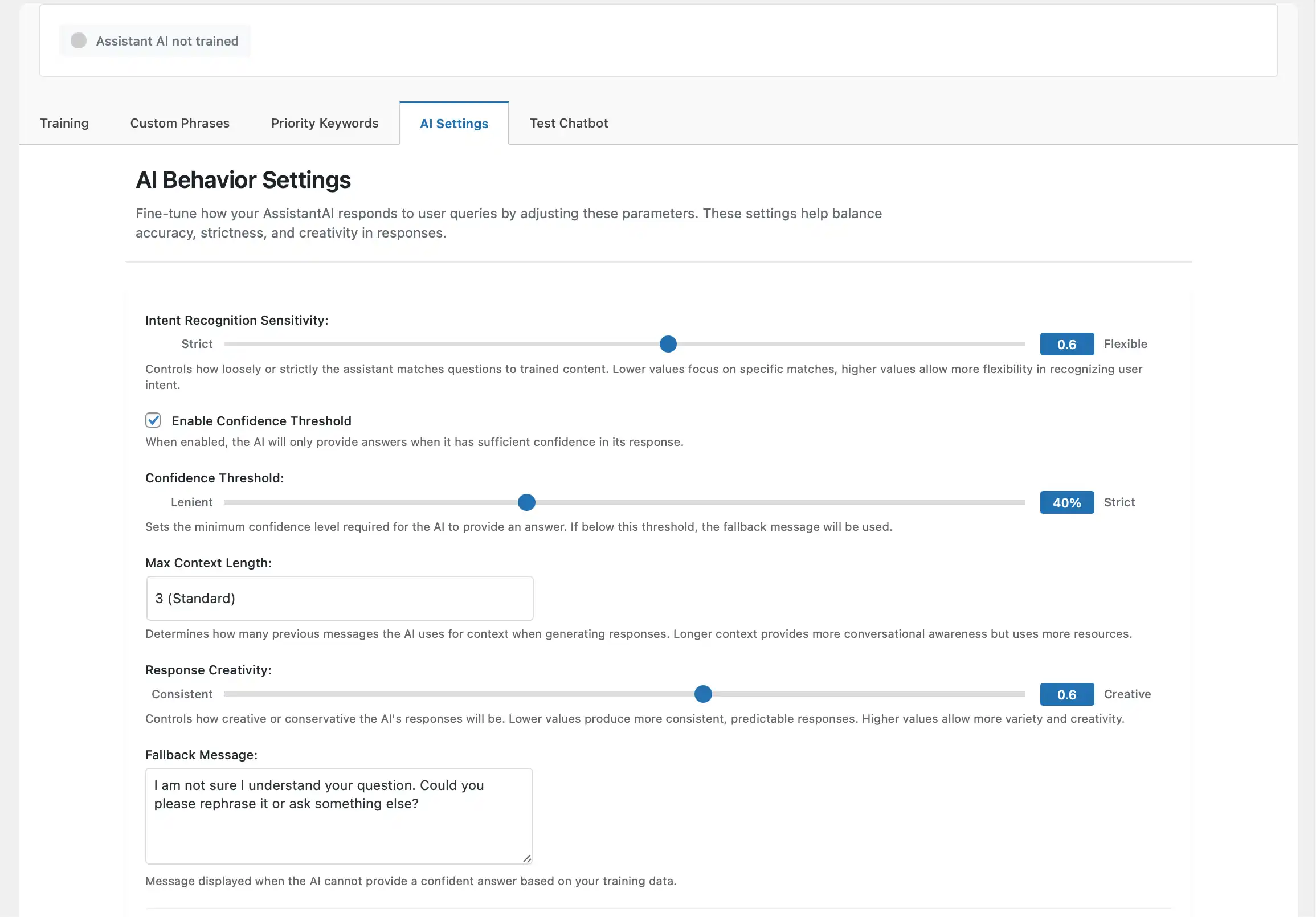The height and width of the screenshot is (917, 1316).
Task: Click inside the Fallback Message text area
Action: [x=338, y=814]
